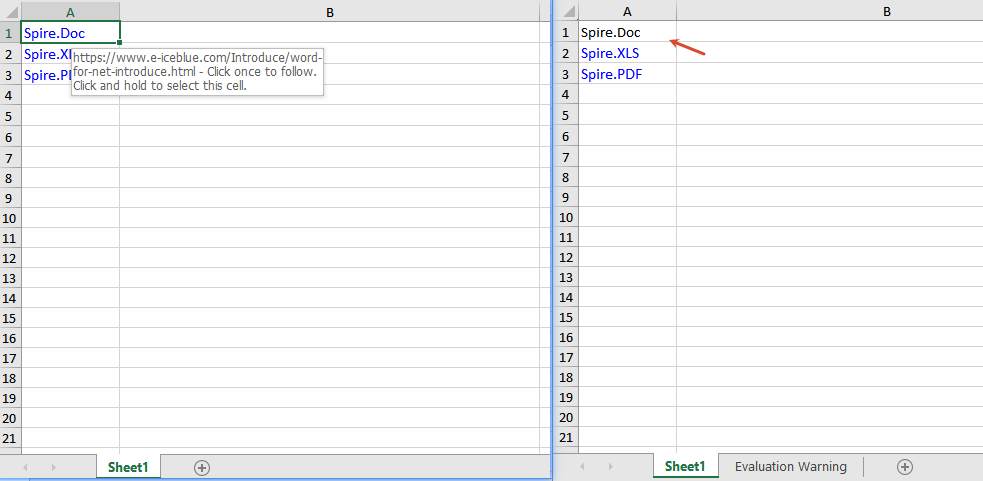Add new sheet in right workbook
The height and width of the screenshot is (481, 983).
(x=905, y=467)
